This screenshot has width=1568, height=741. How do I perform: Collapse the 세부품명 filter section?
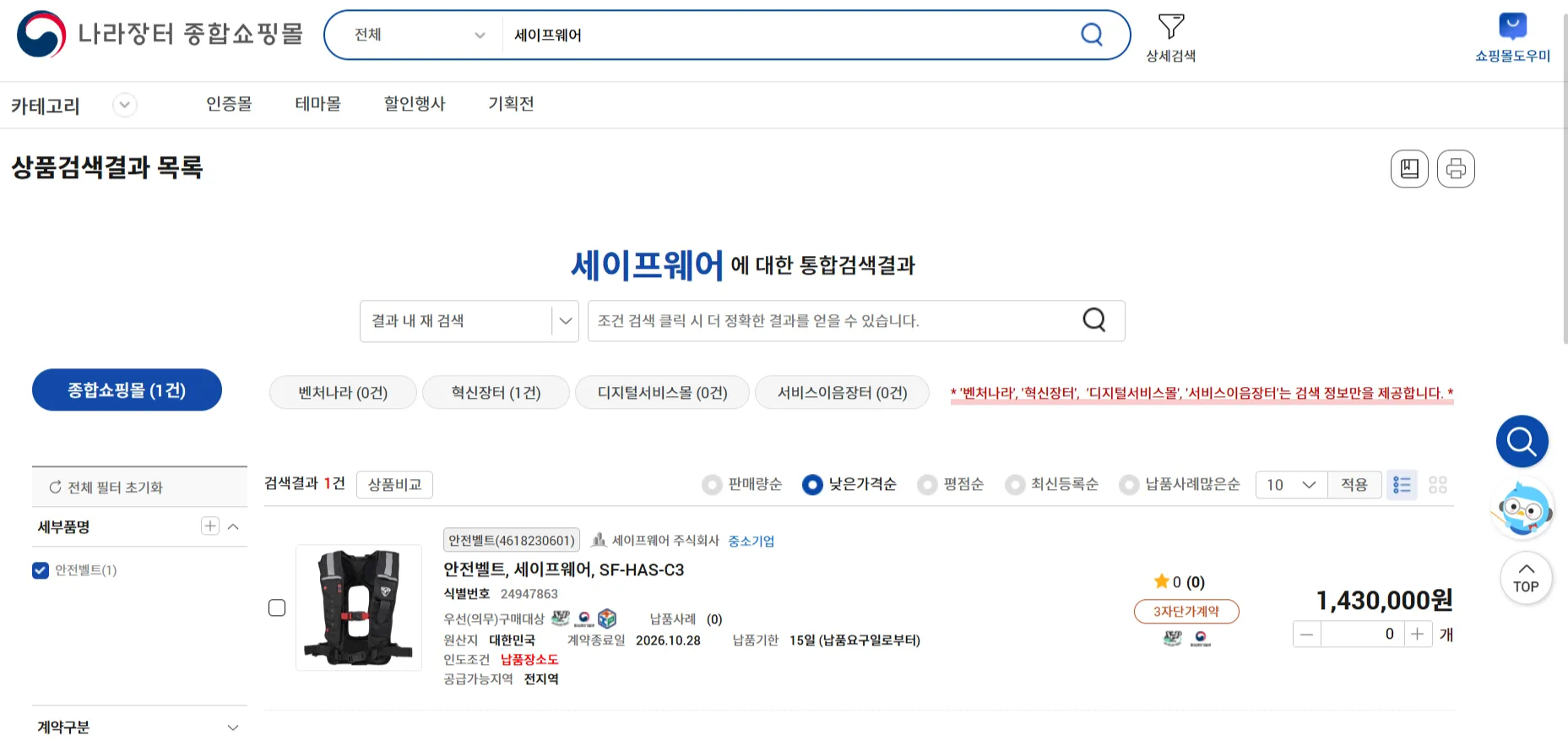tap(234, 526)
